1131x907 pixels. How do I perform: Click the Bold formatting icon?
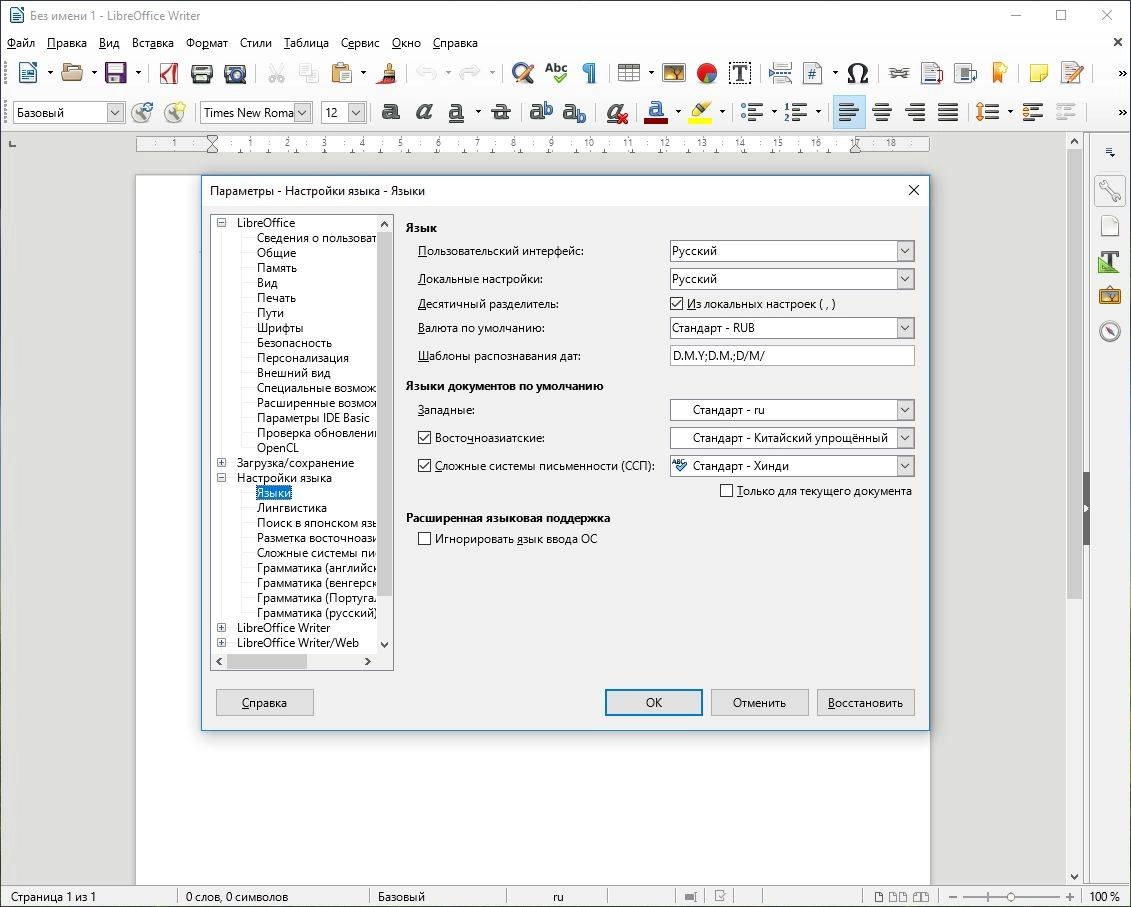point(390,112)
